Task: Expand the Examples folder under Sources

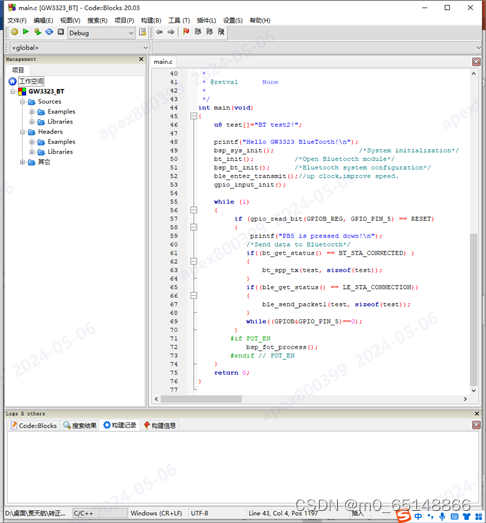Action: (x=32, y=111)
